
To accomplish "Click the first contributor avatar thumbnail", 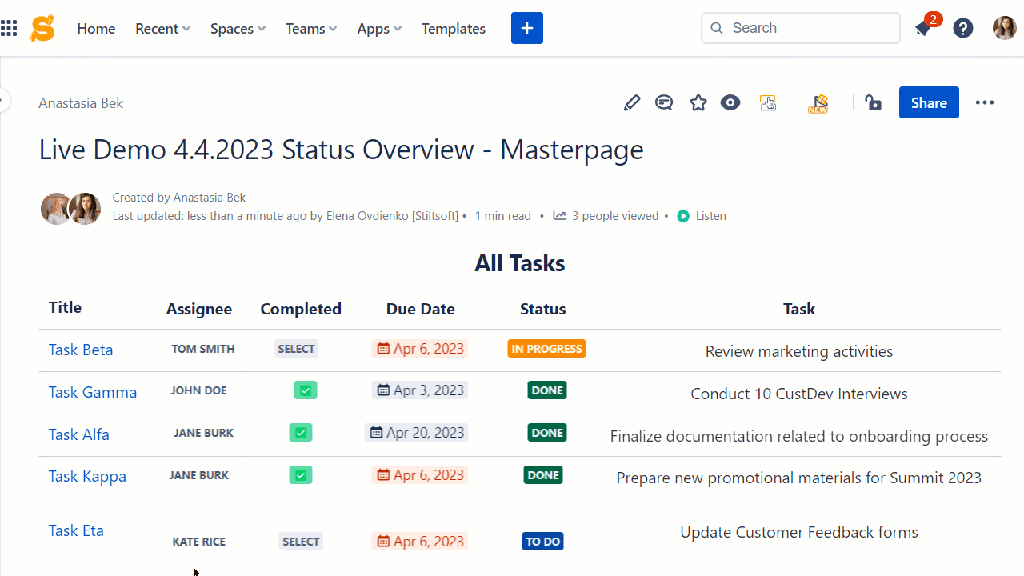I will (56, 209).
